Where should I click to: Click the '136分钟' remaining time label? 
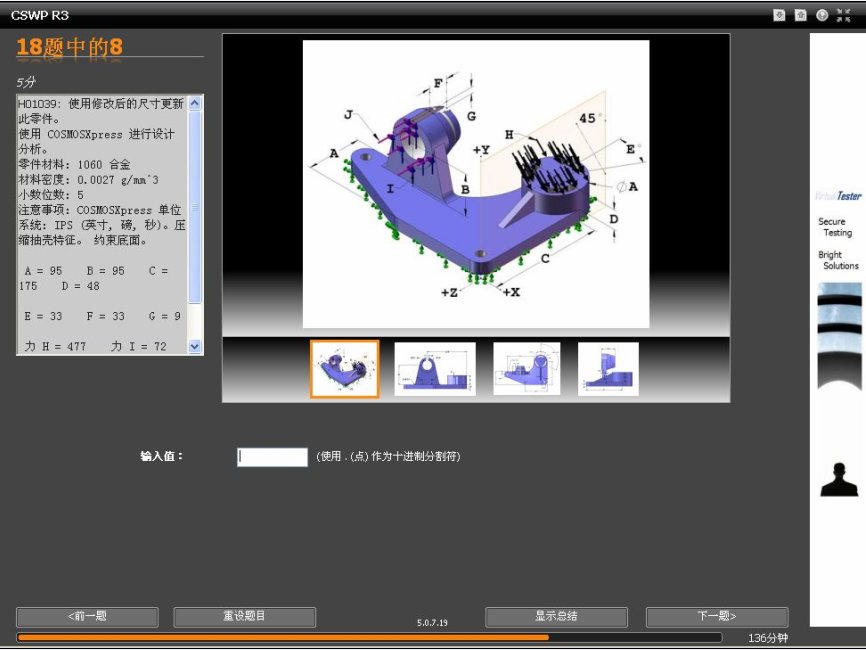coord(768,638)
